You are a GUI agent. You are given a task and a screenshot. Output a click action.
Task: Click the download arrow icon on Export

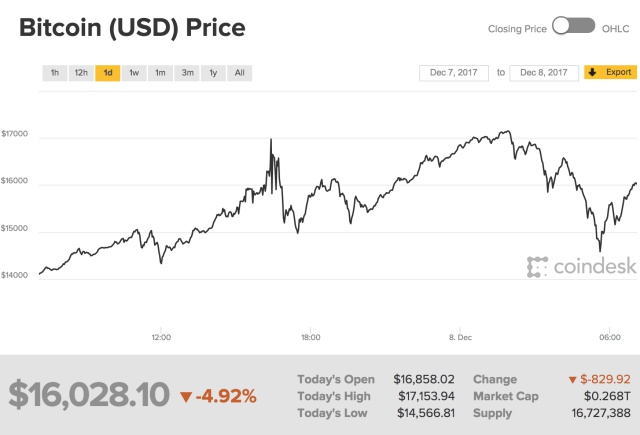click(593, 73)
